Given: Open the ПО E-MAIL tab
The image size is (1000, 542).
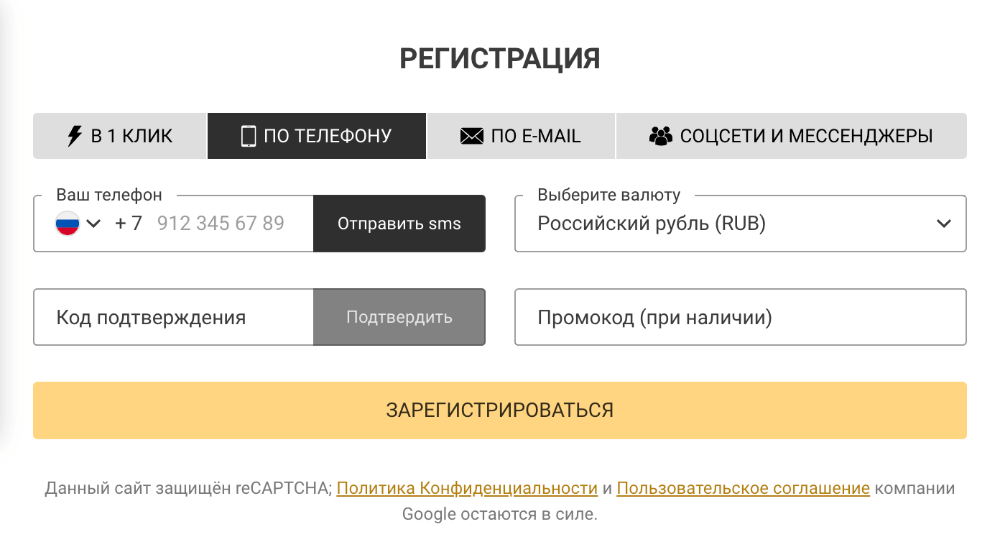Looking at the screenshot, I should pos(521,136).
